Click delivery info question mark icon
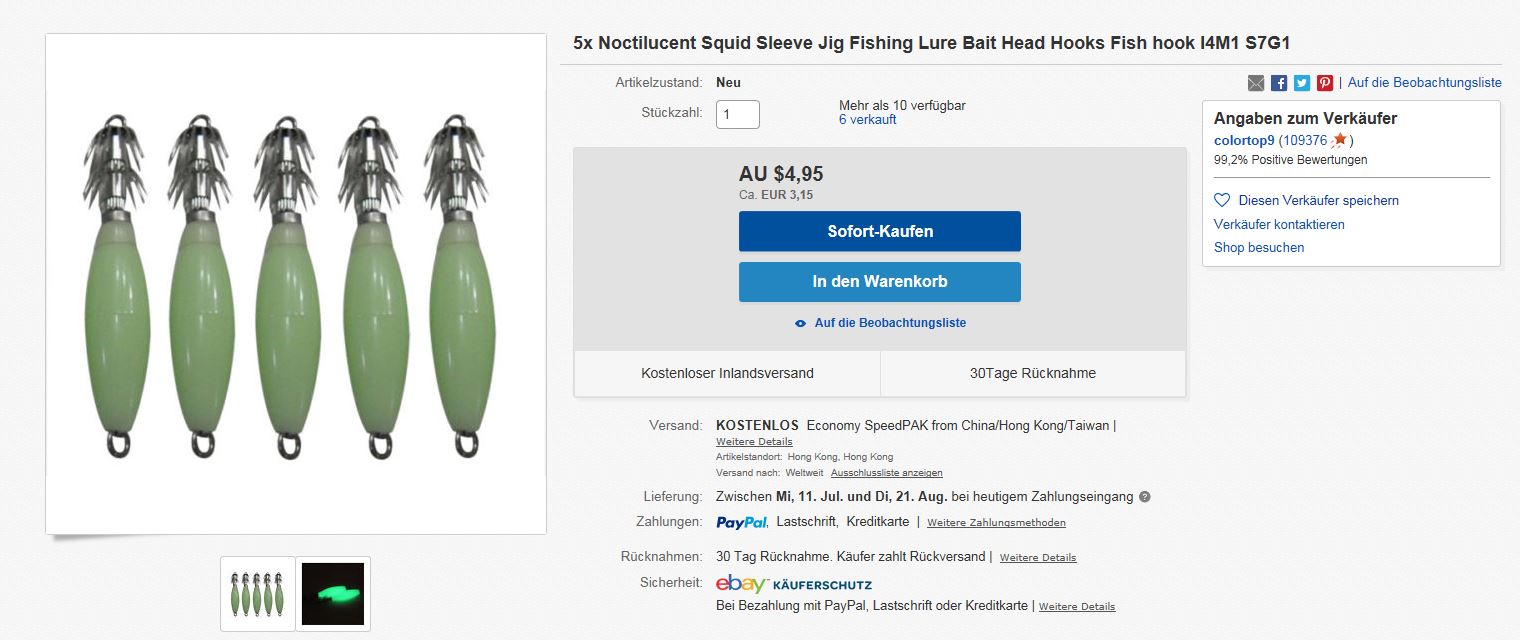 tap(1145, 497)
